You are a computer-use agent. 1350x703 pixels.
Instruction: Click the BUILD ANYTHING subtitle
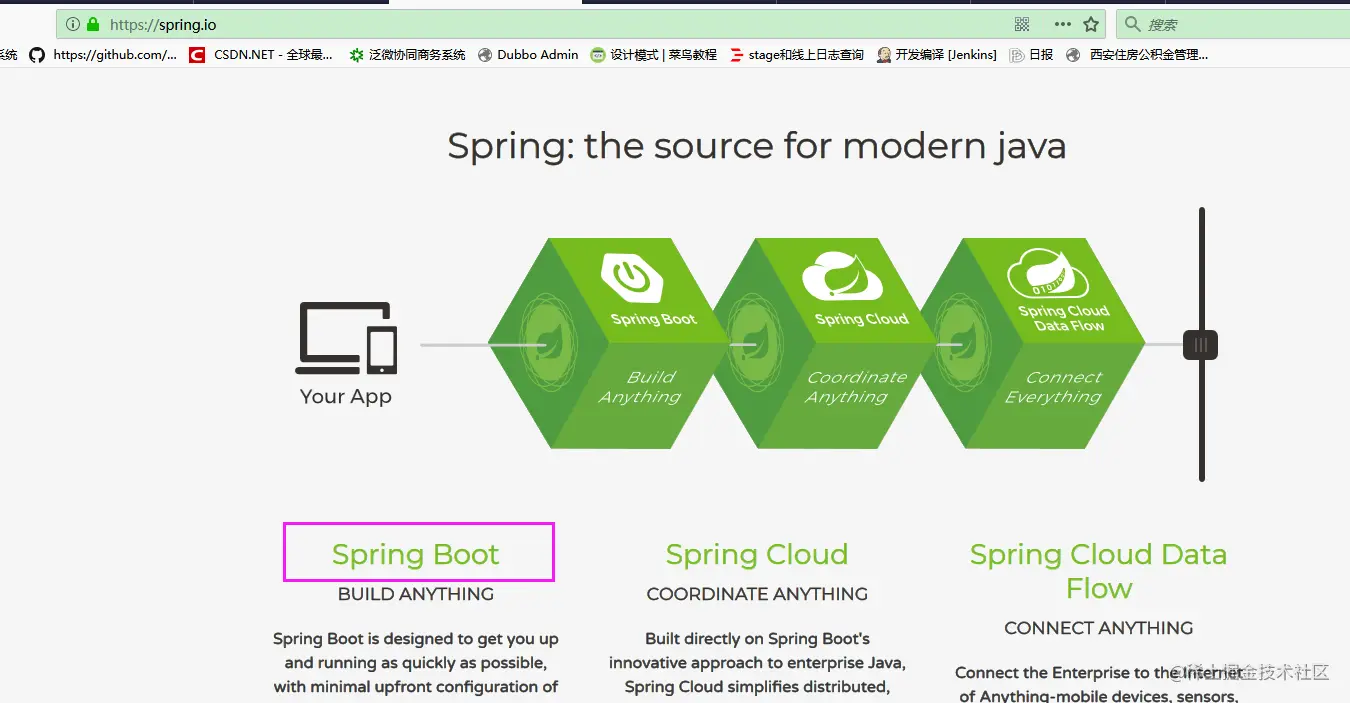coord(416,594)
